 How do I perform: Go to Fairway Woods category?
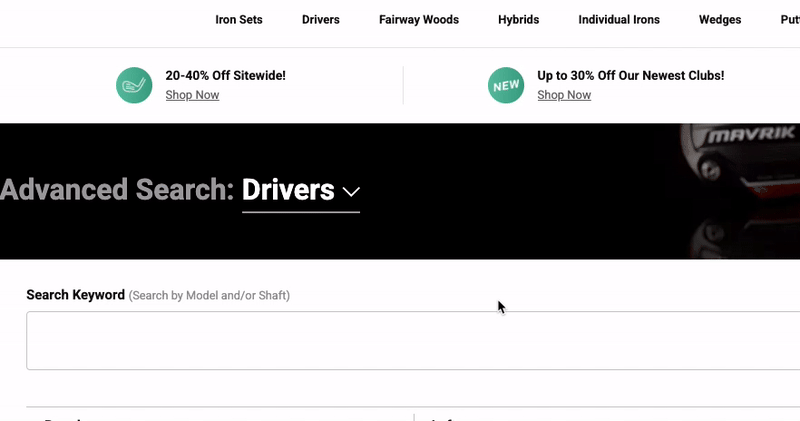click(419, 19)
